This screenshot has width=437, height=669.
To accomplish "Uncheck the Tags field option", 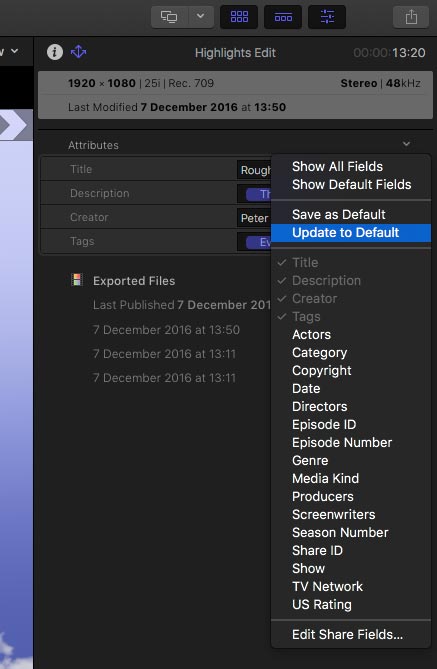I will 351,317.
